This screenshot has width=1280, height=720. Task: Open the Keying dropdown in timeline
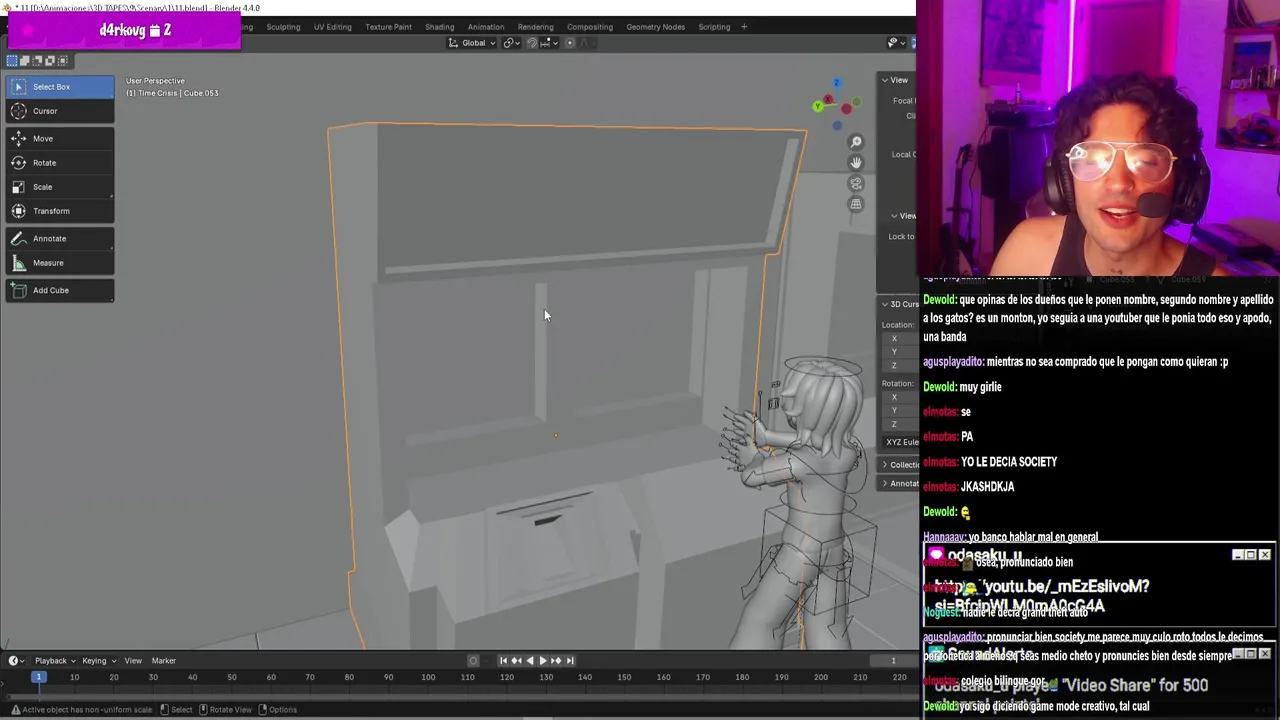(98, 660)
